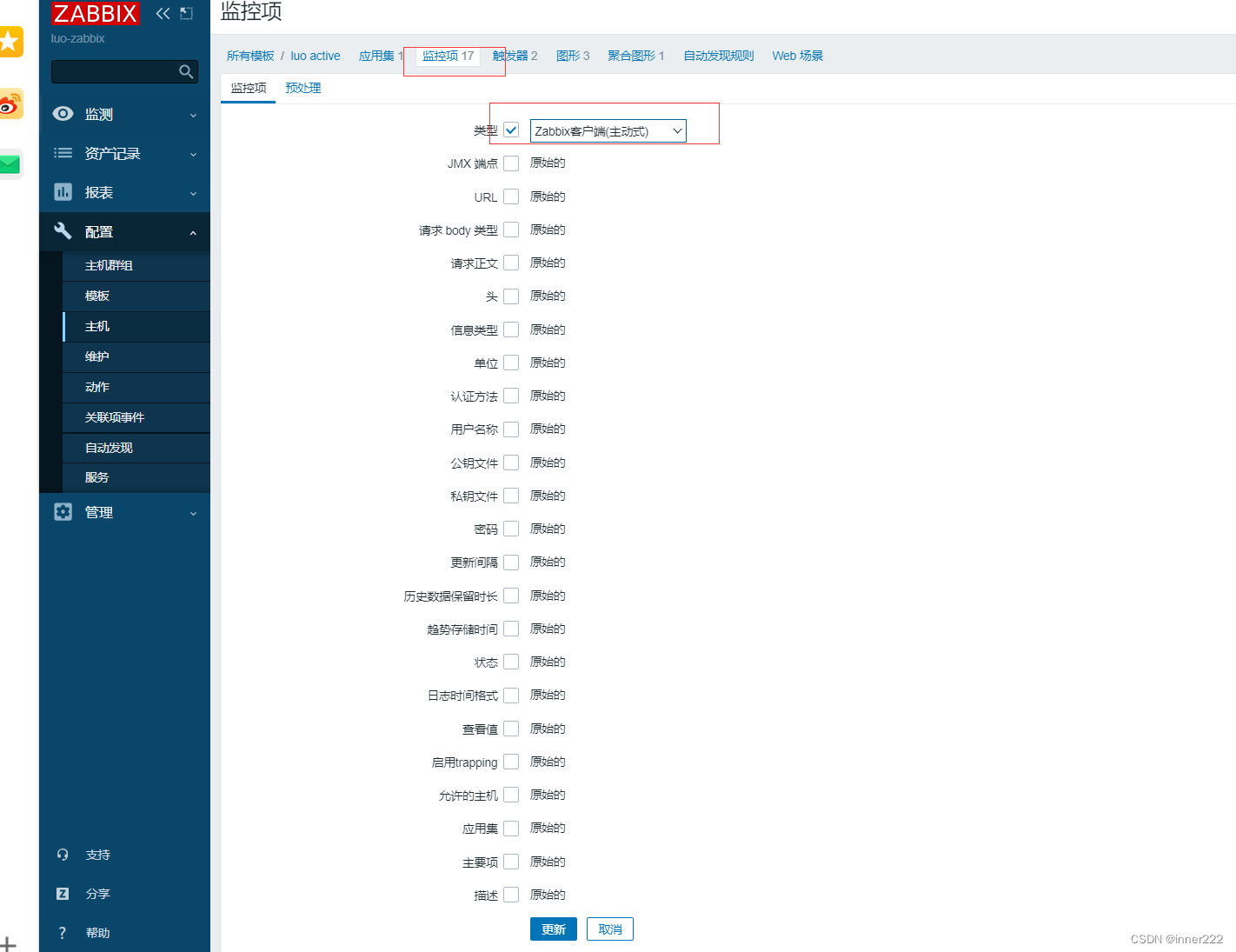The image size is (1236, 952).
Task: Enable the 应用集 checkbox
Action: click(x=511, y=829)
